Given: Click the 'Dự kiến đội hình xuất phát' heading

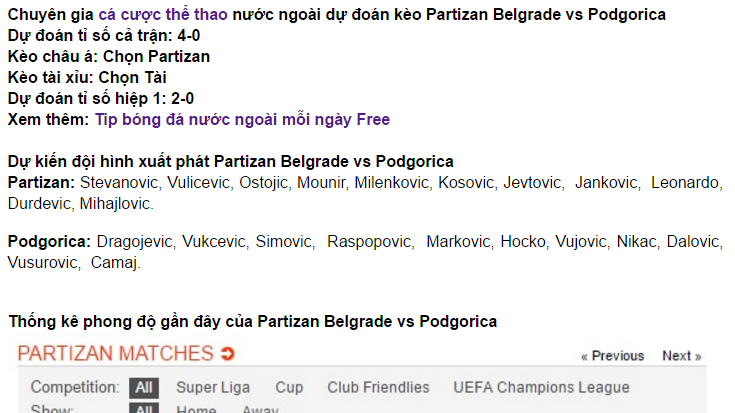Looking at the screenshot, I should click(231, 162).
